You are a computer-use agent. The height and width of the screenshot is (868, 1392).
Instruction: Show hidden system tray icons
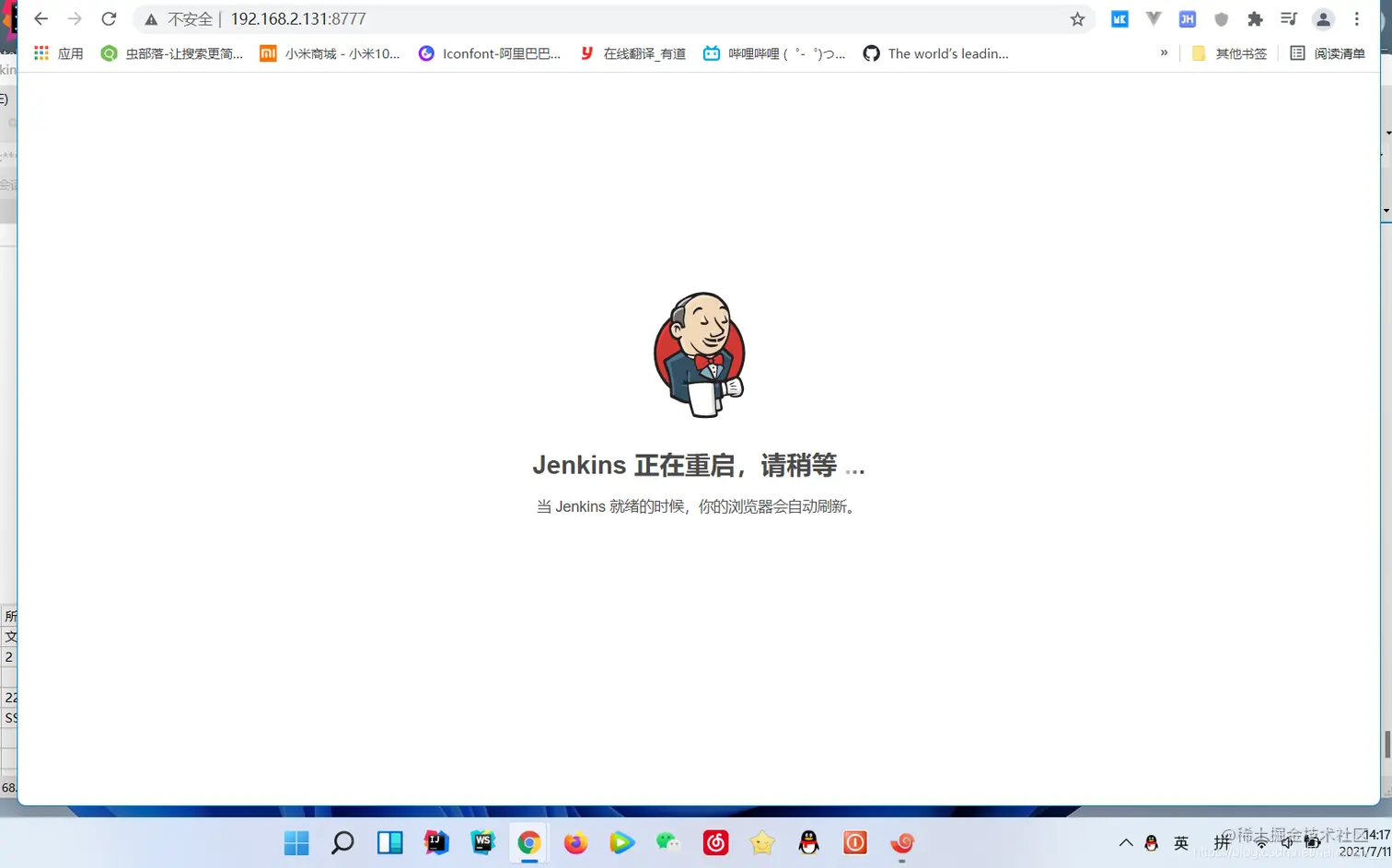tap(1125, 842)
